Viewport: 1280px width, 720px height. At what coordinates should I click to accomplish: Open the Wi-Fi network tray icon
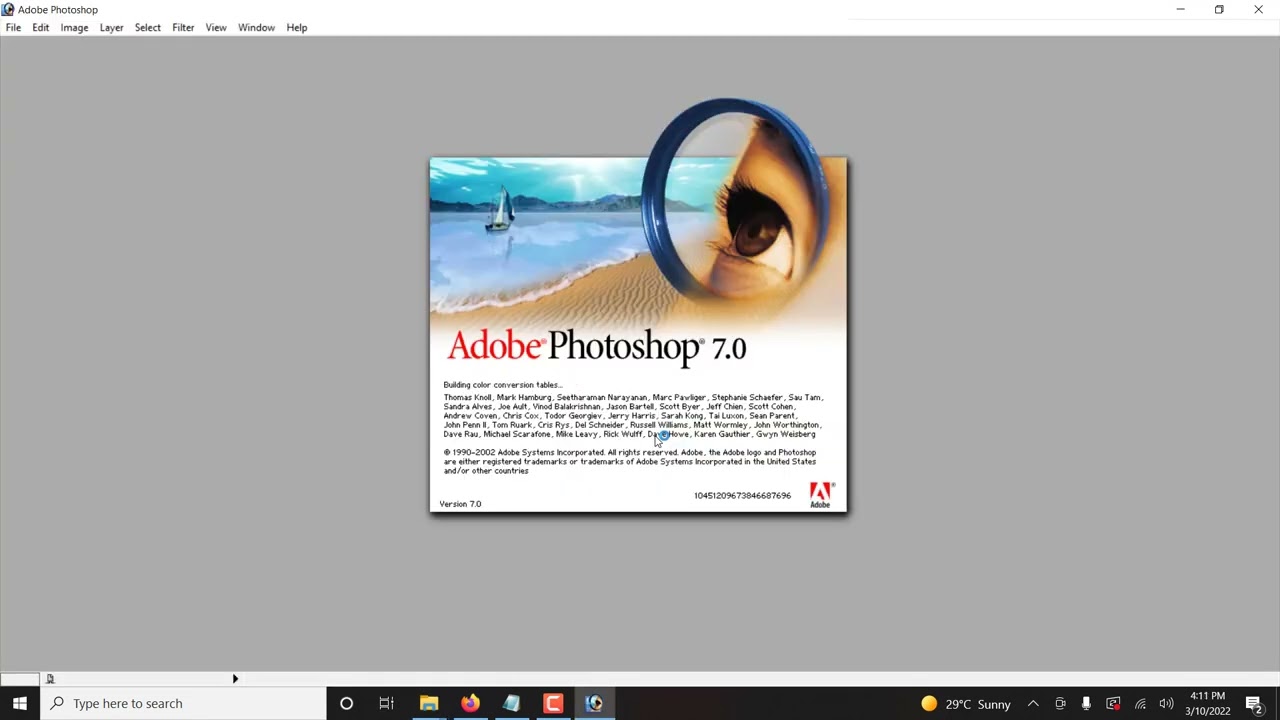click(x=1140, y=704)
